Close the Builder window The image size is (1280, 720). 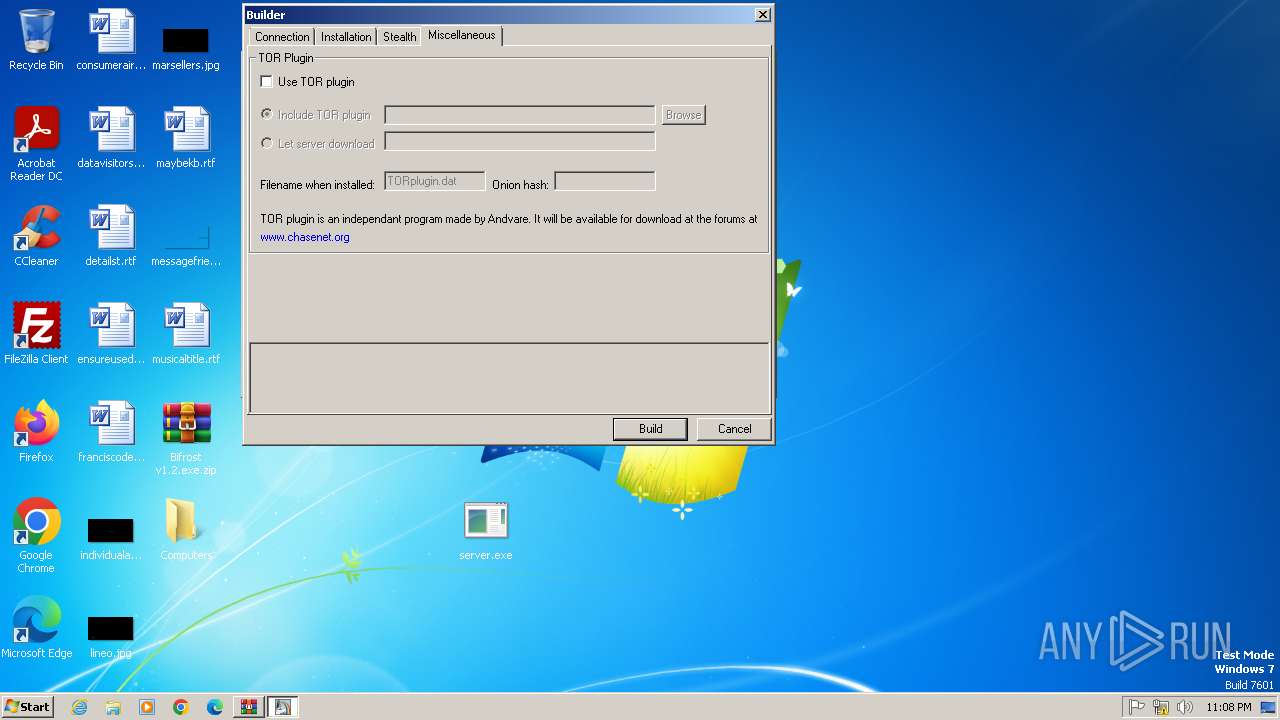[762, 15]
